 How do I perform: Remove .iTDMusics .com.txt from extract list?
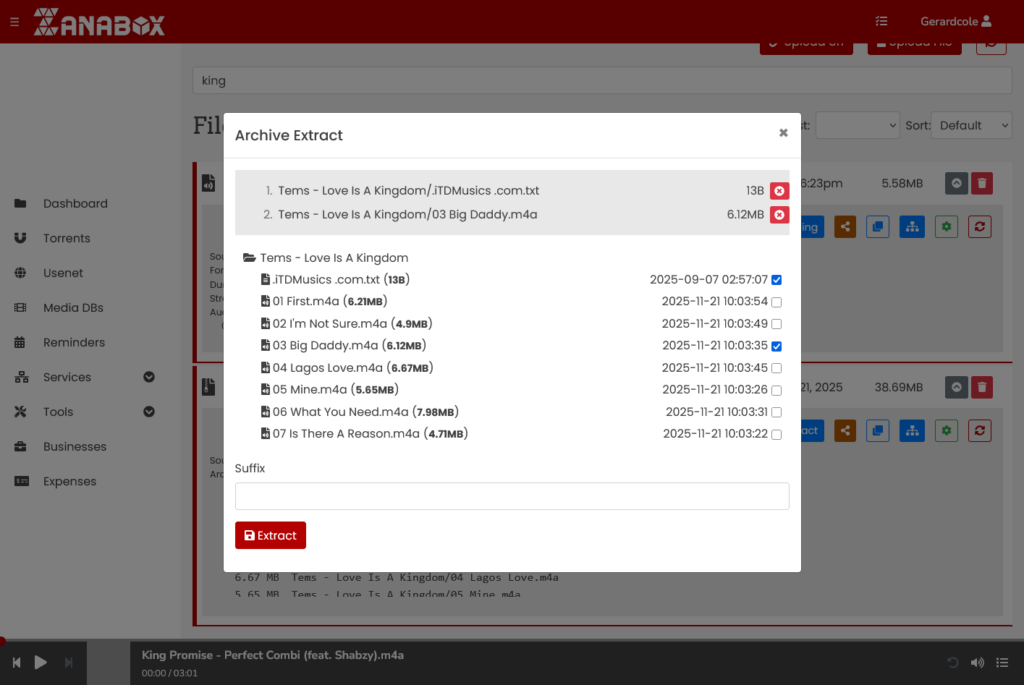coord(779,191)
